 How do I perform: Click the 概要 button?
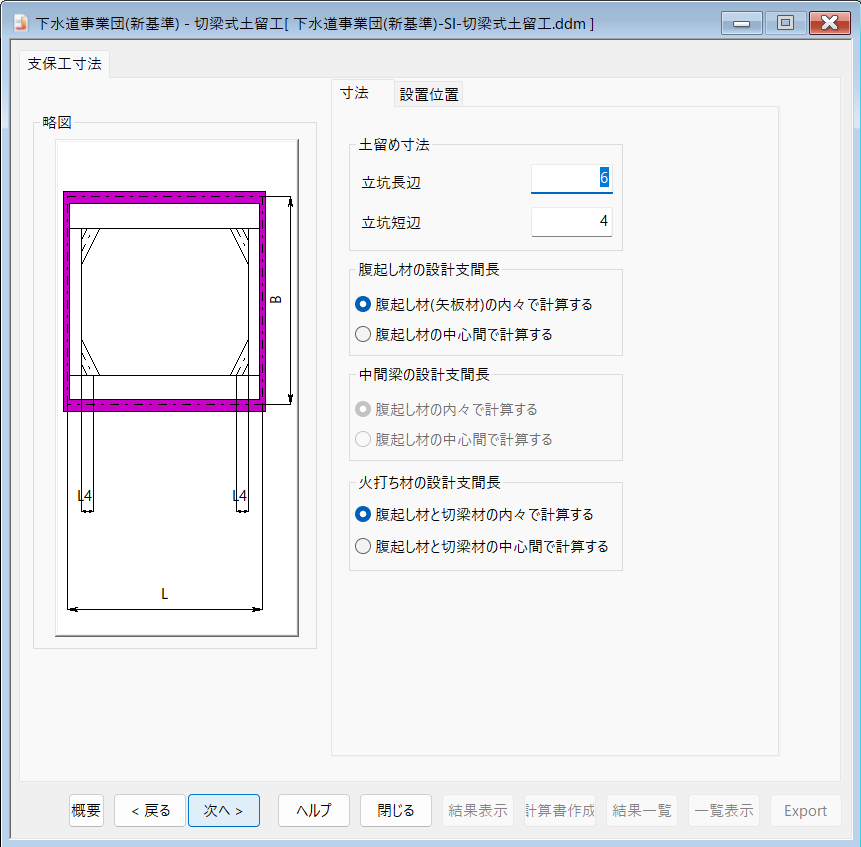pyautogui.click(x=86, y=810)
